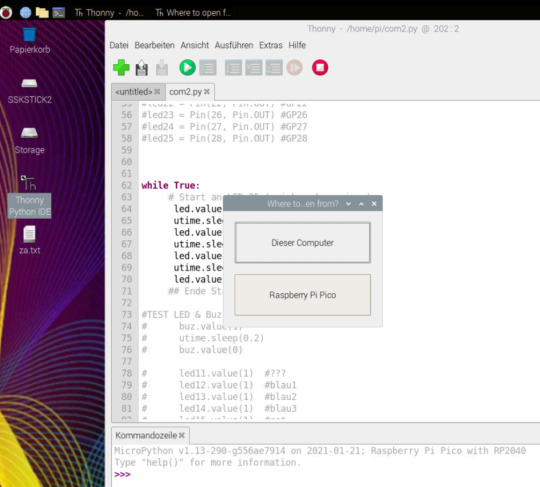Open the Raspberry Pi start menu
This screenshot has height=487, width=540.
tap(6, 13)
